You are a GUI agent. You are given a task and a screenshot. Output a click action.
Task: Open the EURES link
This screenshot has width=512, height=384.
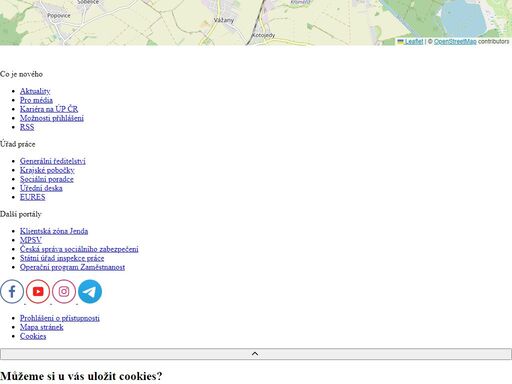[x=33, y=197]
